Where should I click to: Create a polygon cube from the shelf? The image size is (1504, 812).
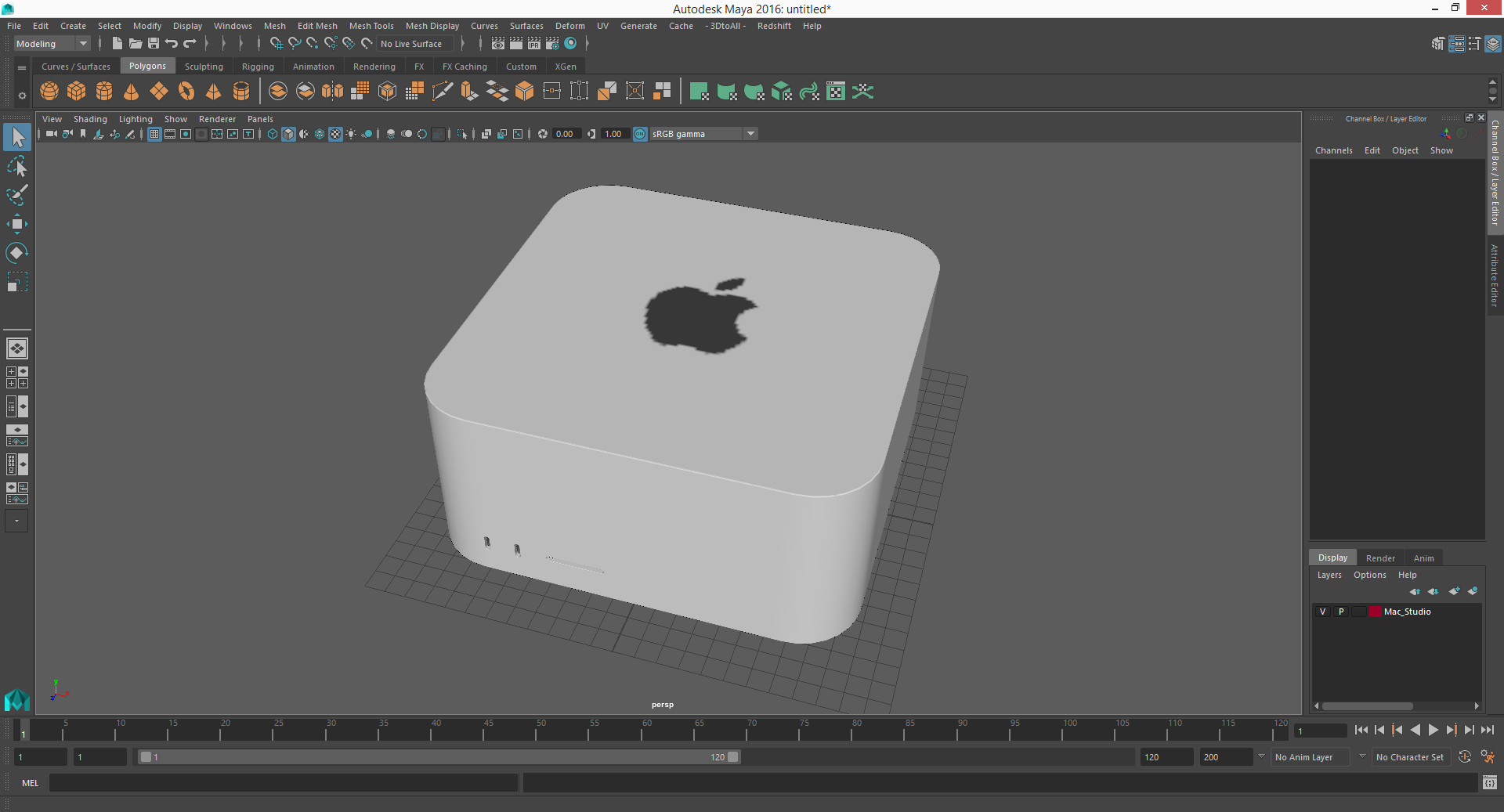coord(77,92)
